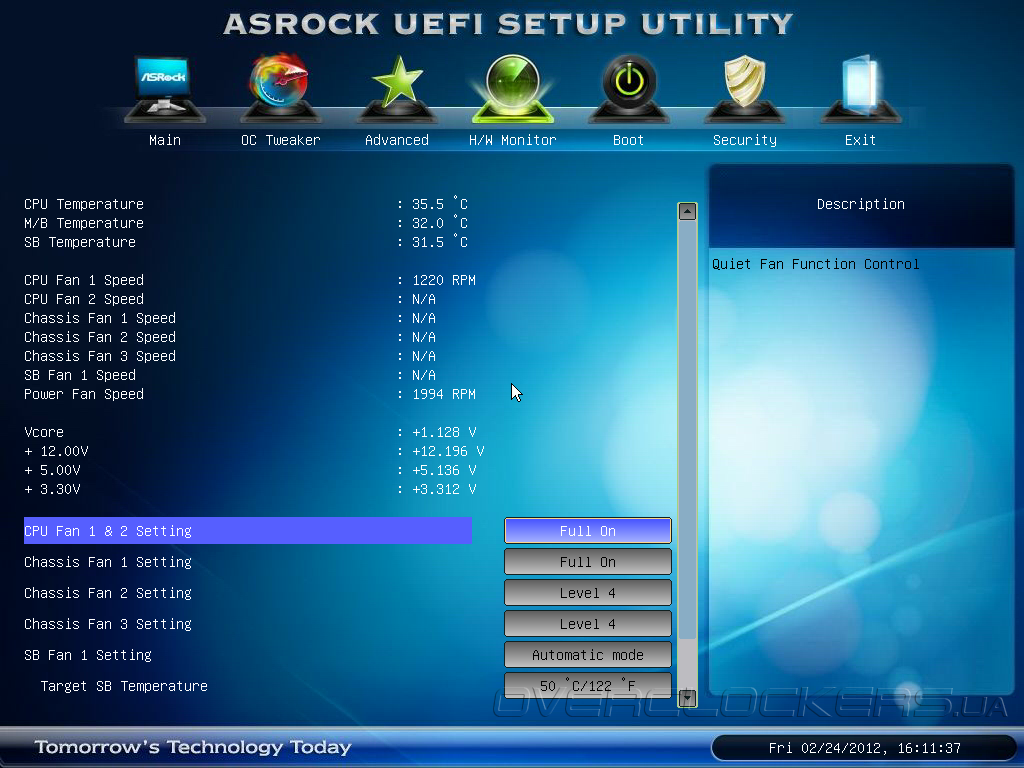Click the SB Fan 1 Speed label
The width and height of the screenshot is (1024, 768).
(80, 375)
